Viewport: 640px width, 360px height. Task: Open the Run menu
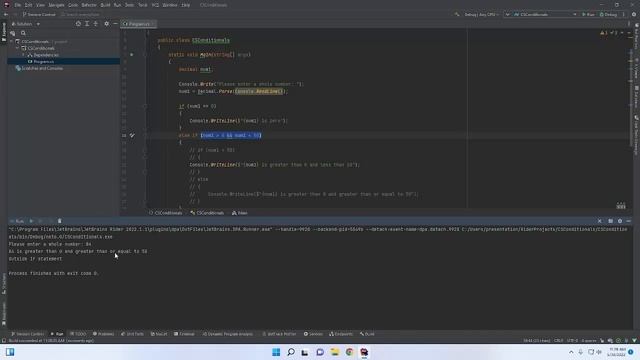click(118, 5)
